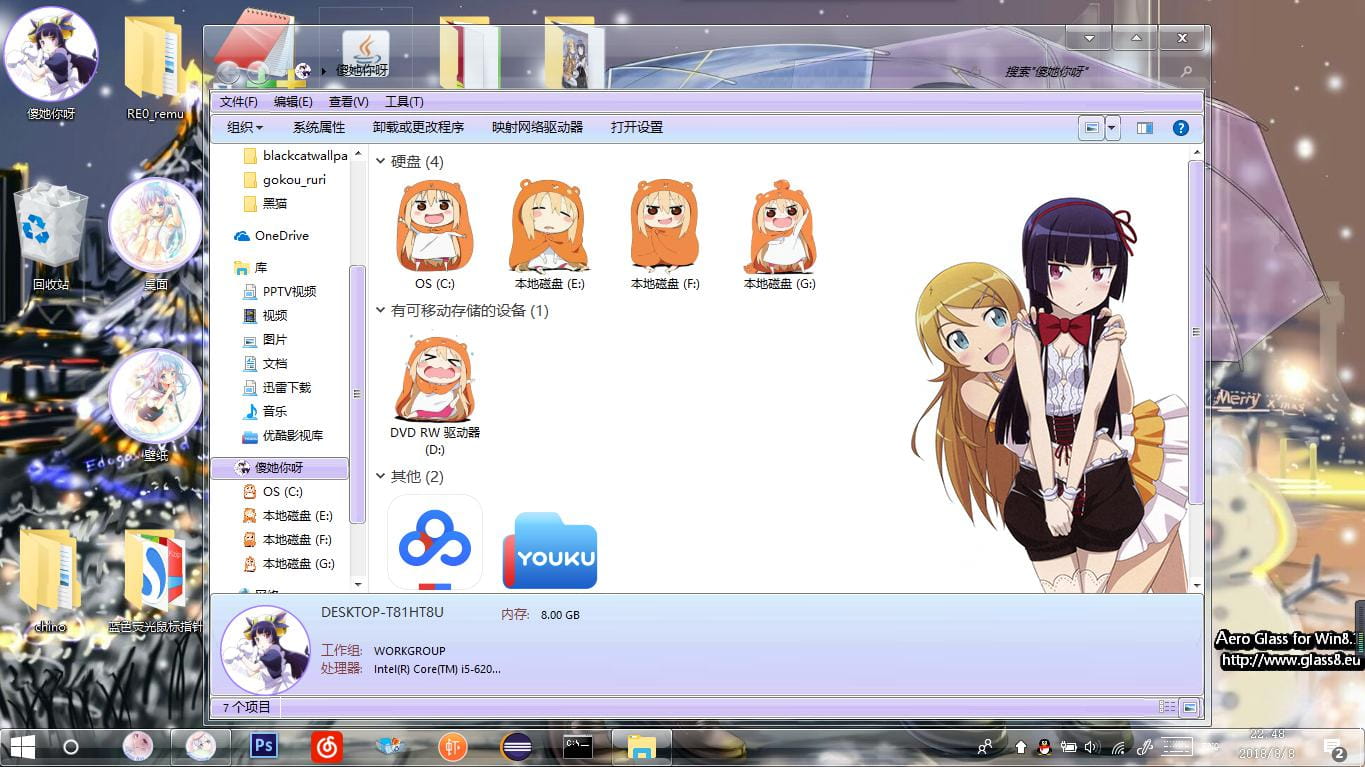Click the blue help question-mark icon
This screenshot has height=767, width=1365.
coord(1181,127)
